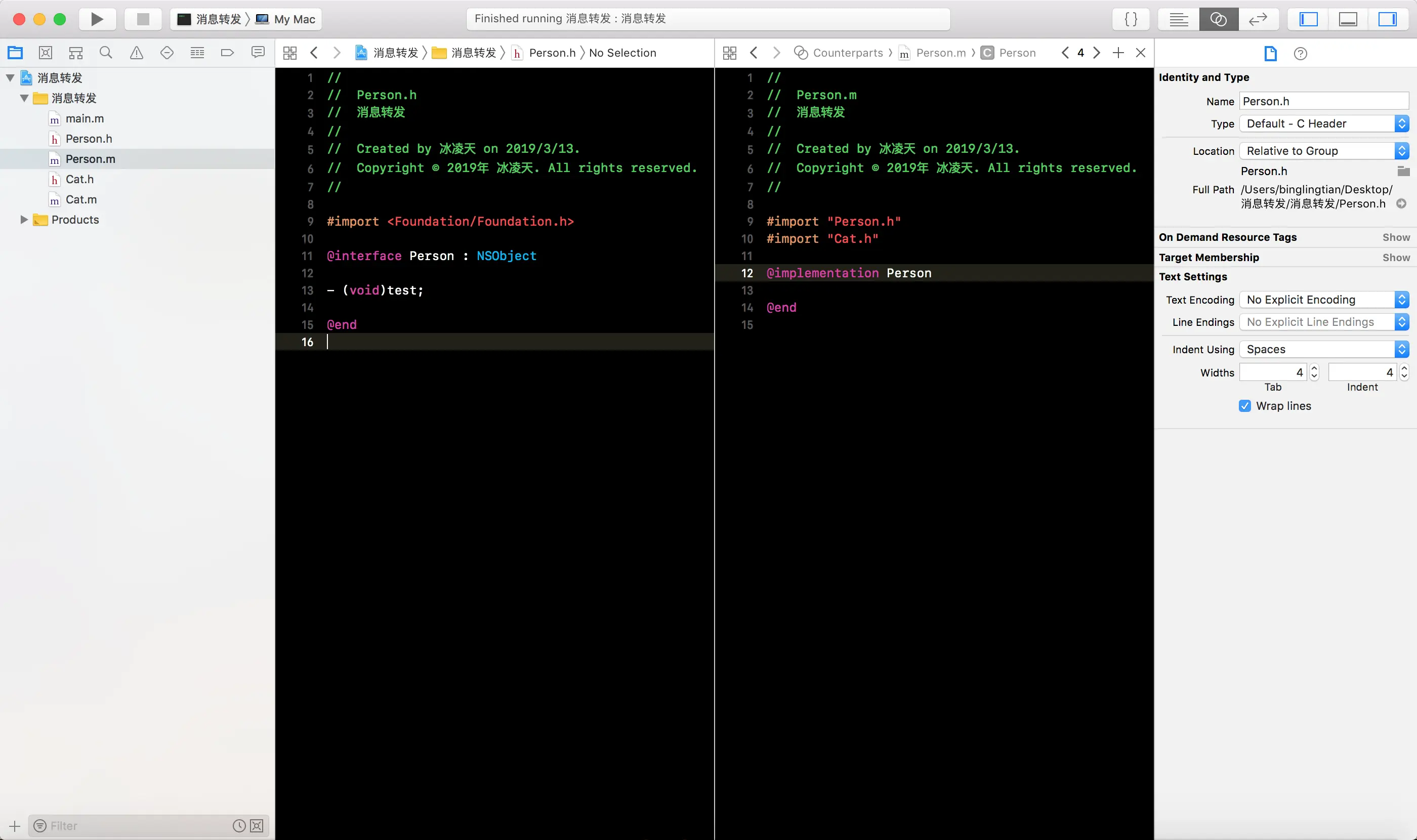
Task: Toggle the Debug area panel
Action: pyautogui.click(x=1348, y=19)
